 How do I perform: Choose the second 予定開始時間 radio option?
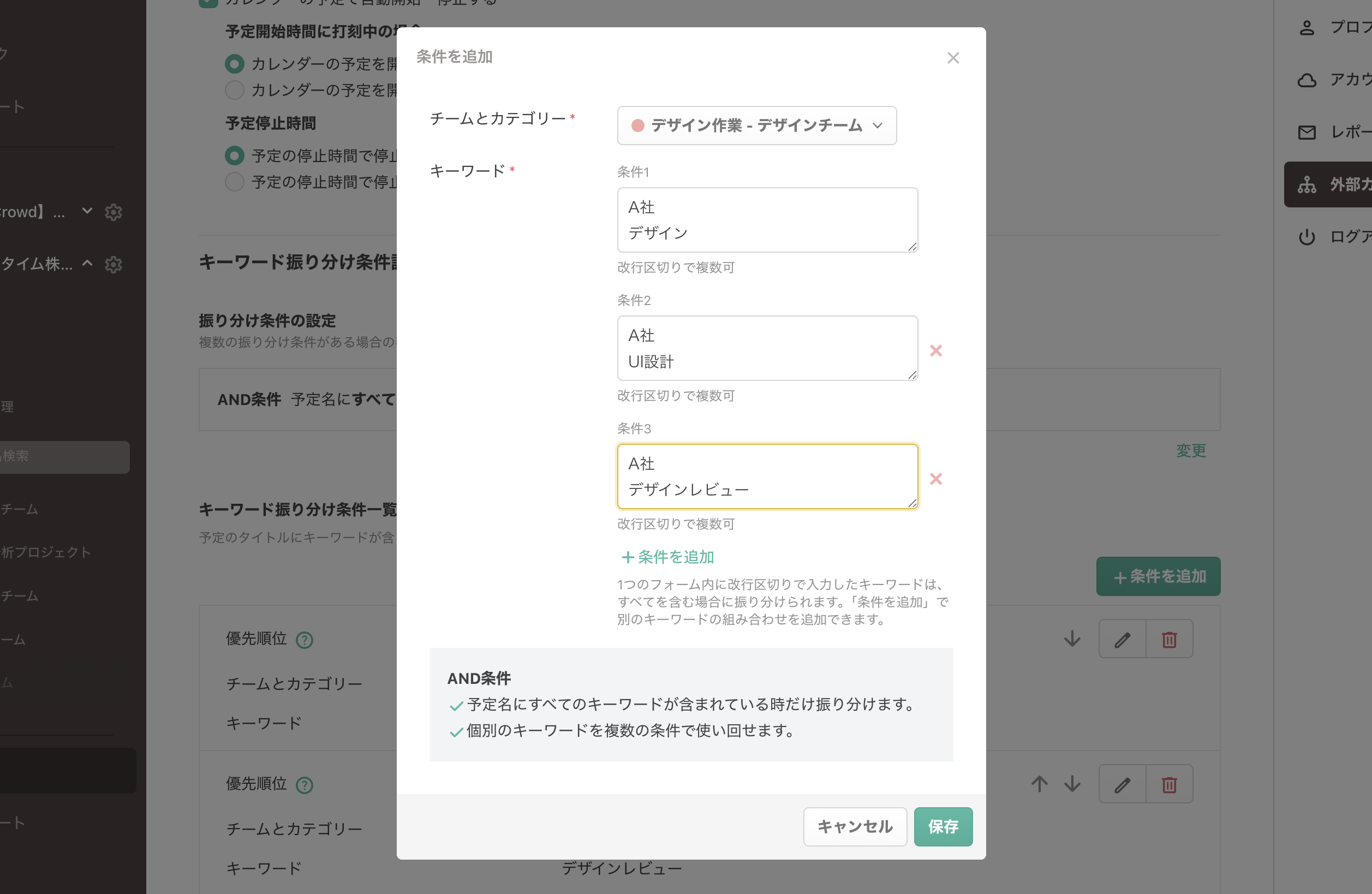click(x=235, y=90)
